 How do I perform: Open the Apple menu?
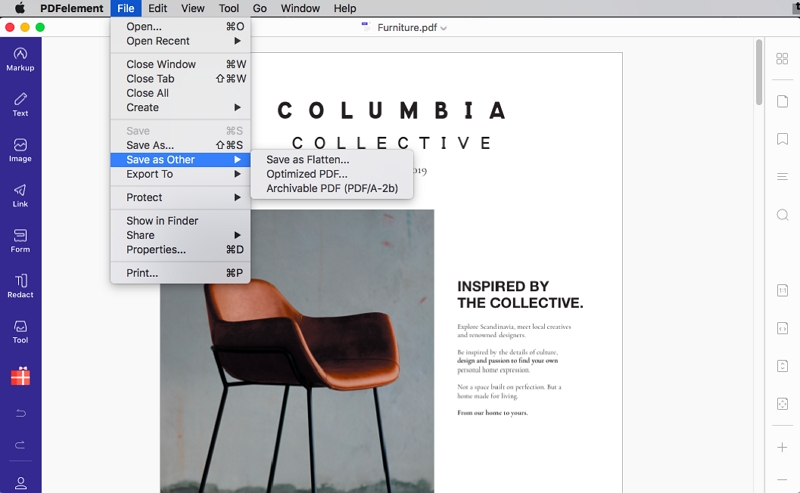pos(19,8)
